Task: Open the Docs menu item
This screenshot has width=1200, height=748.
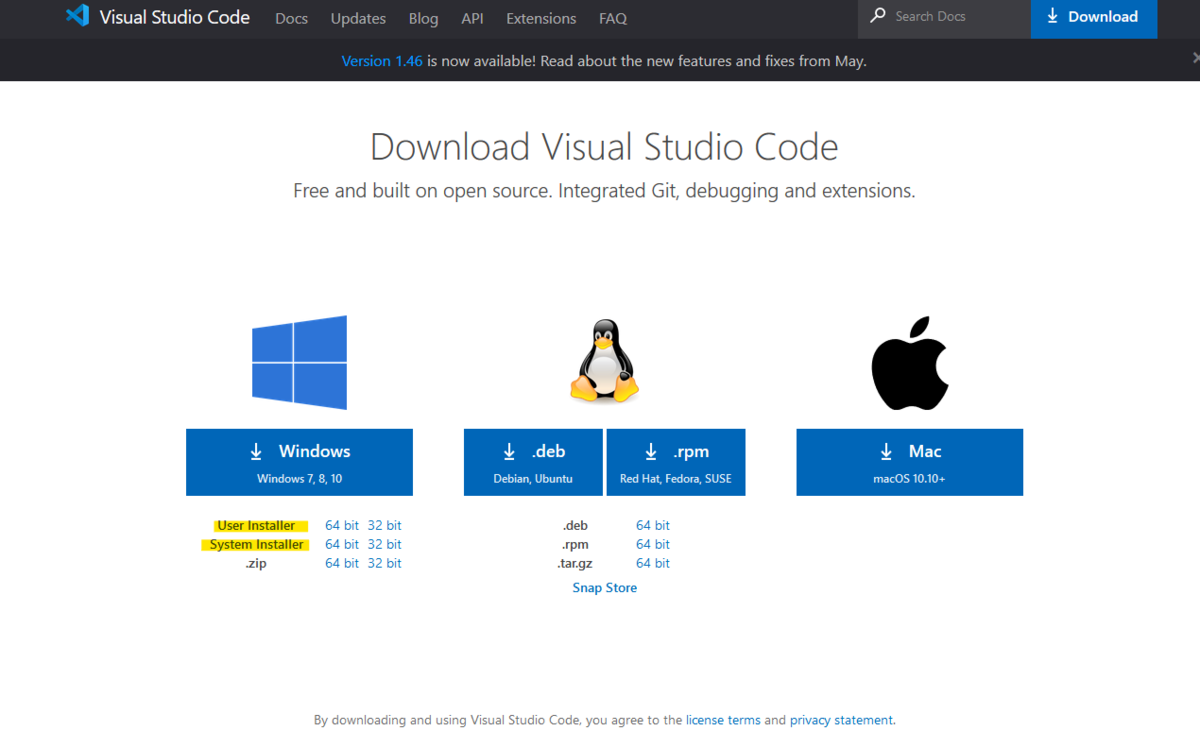Action: [292, 18]
